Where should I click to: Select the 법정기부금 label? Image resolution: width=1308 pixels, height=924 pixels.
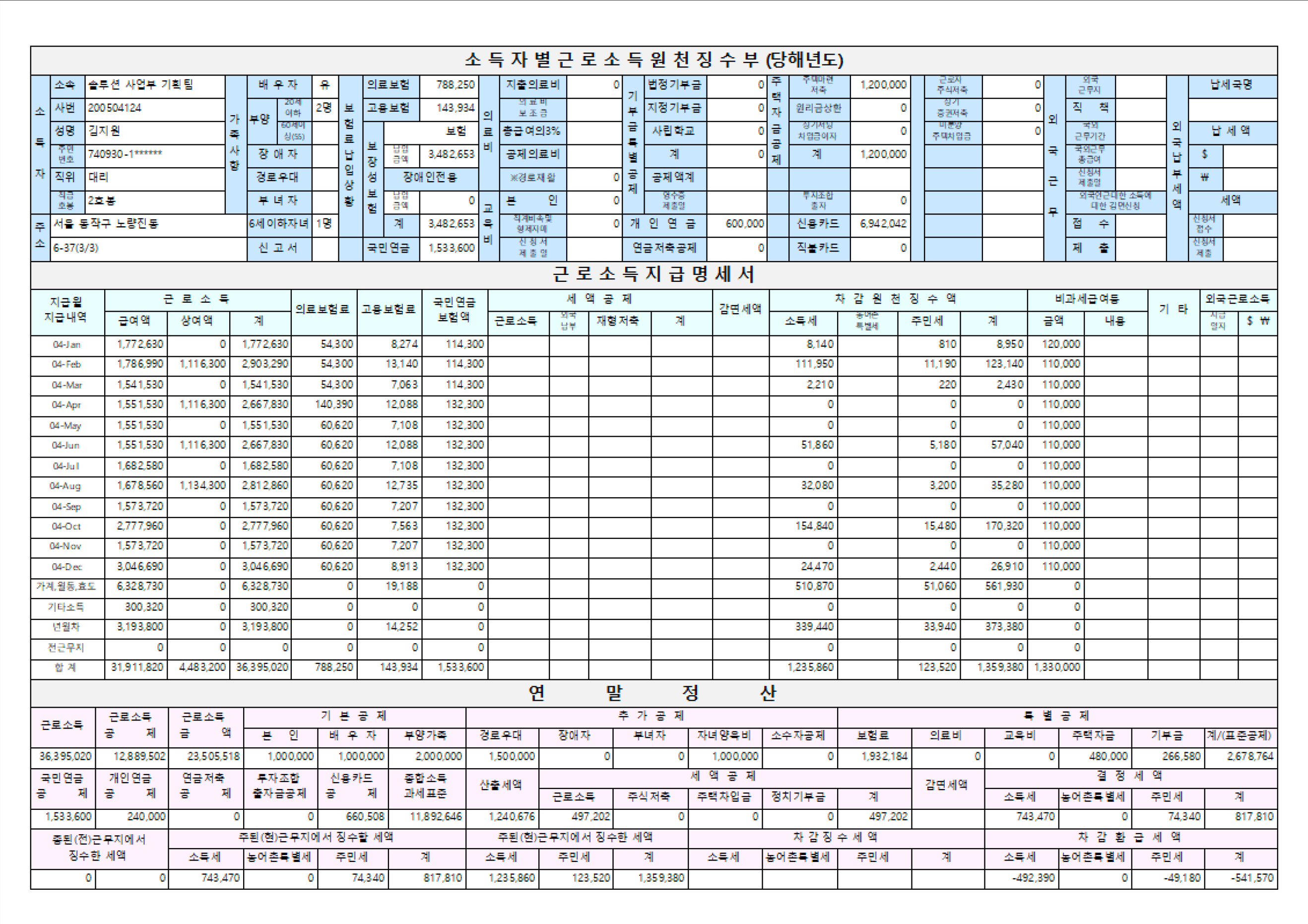point(674,85)
